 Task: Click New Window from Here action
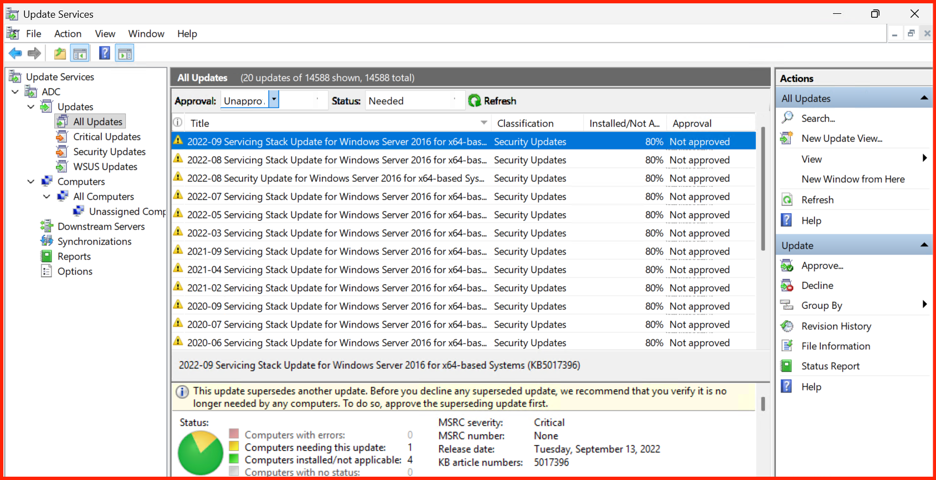[853, 179]
